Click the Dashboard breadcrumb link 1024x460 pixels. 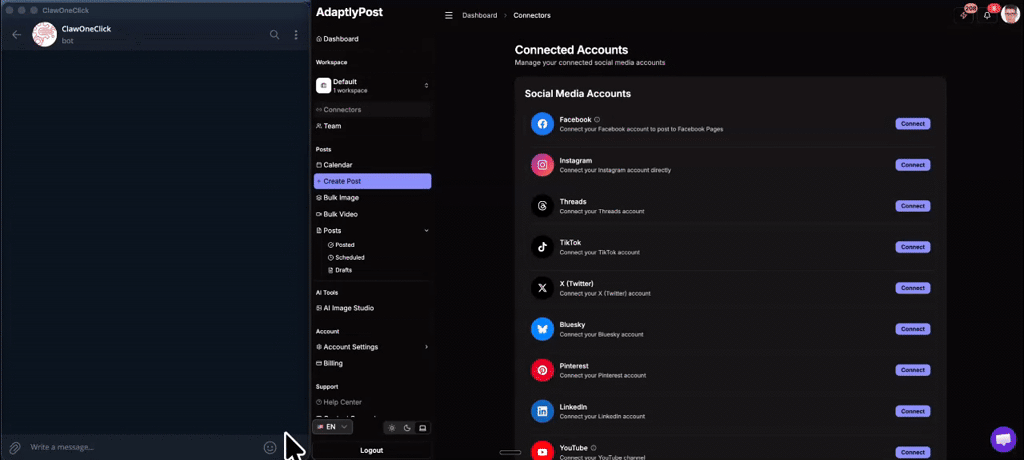[x=479, y=15]
